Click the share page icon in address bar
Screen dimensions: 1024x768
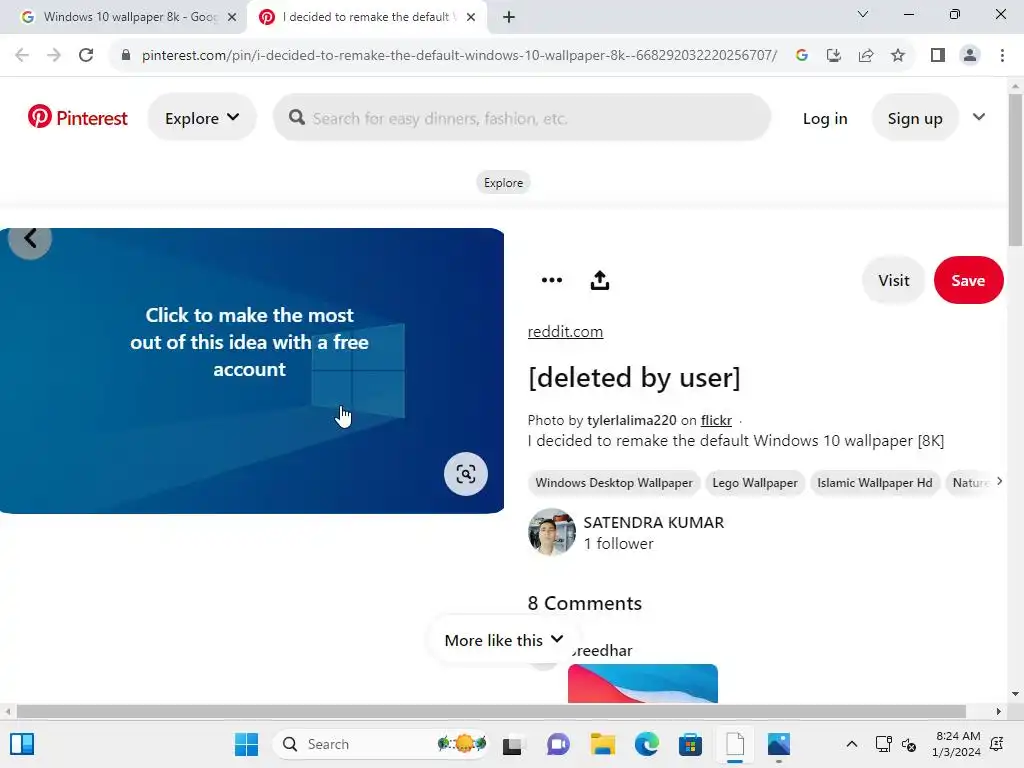(x=866, y=56)
